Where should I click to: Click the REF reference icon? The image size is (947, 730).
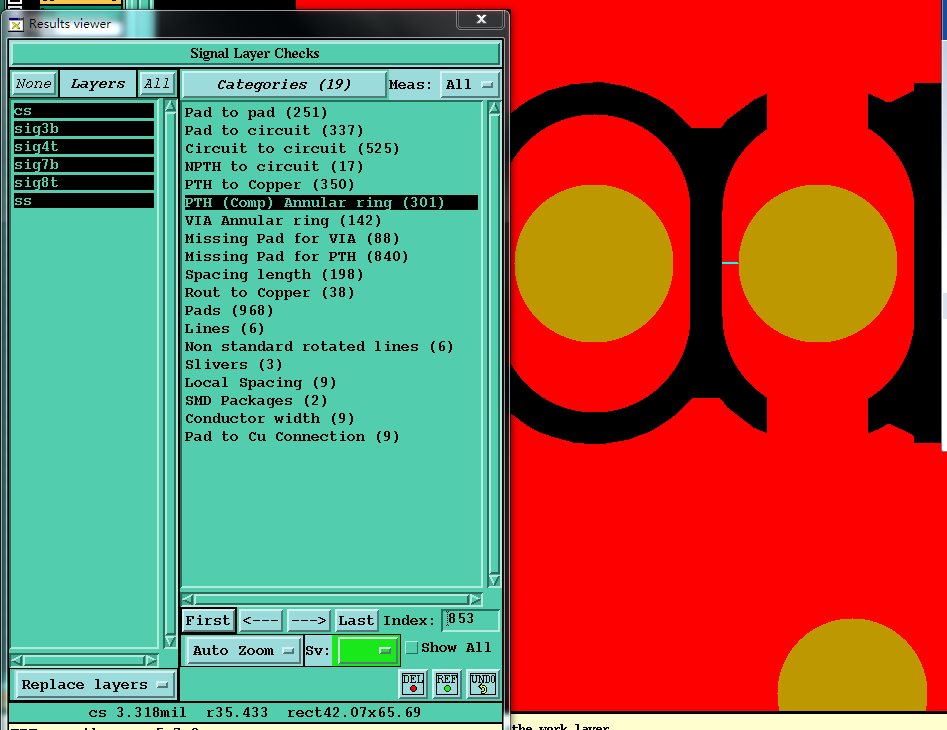447,683
